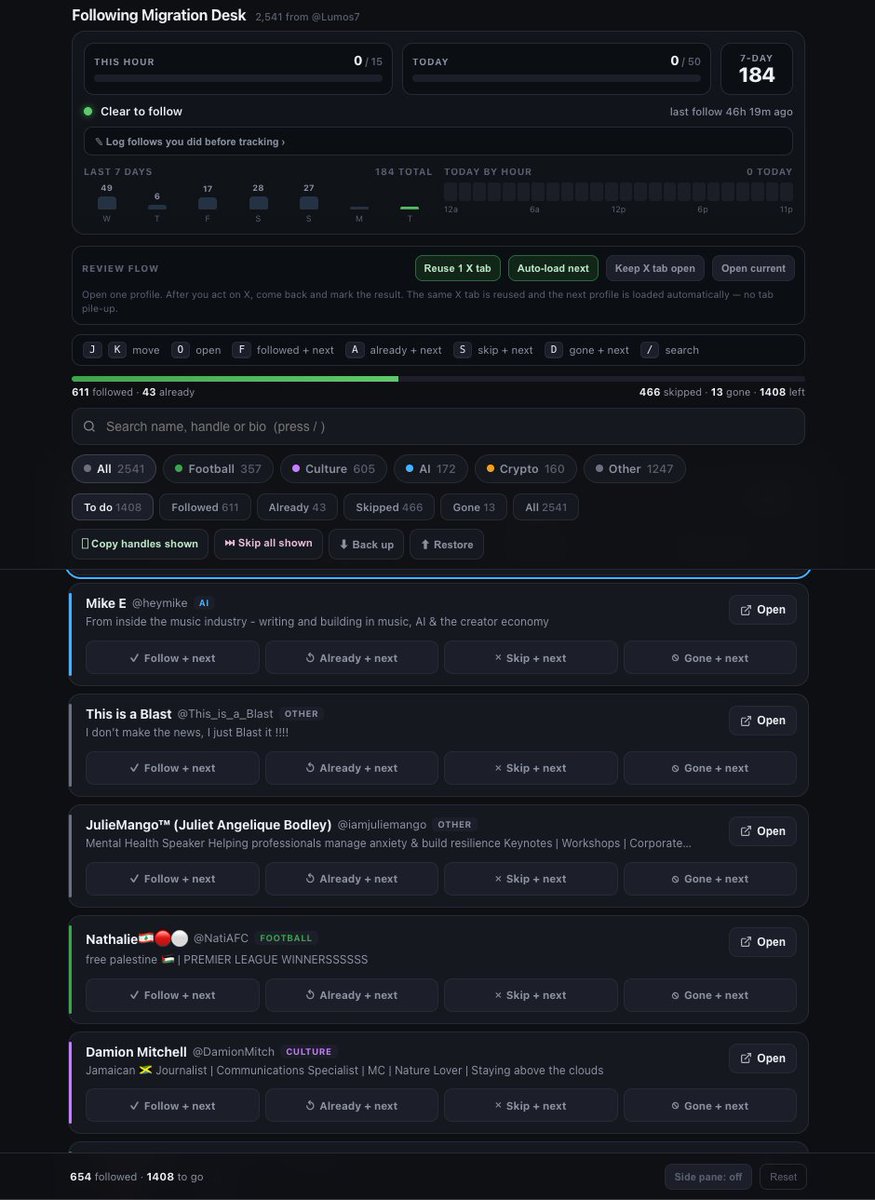Filter by AI category chip
The image size is (875, 1200).
(x=430, y=469)
